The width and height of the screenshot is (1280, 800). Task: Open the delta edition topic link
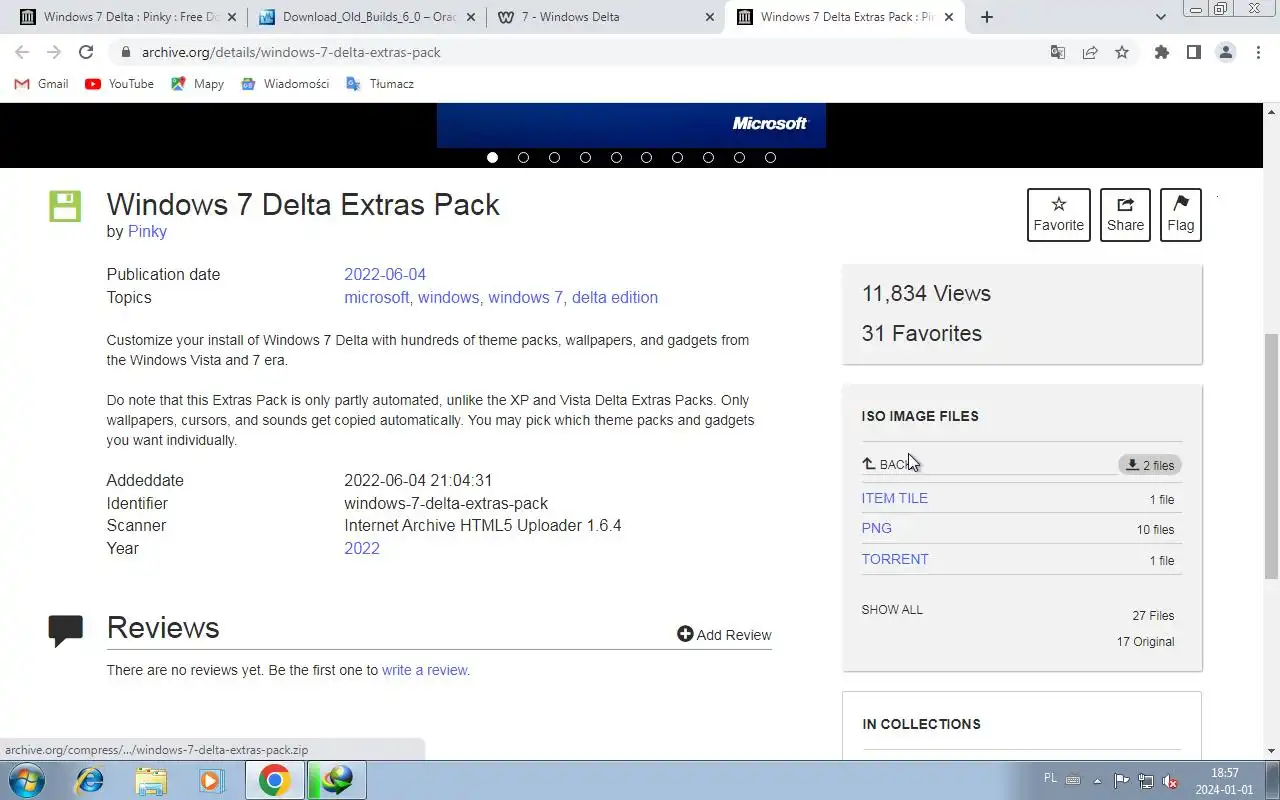click(615, 298)
